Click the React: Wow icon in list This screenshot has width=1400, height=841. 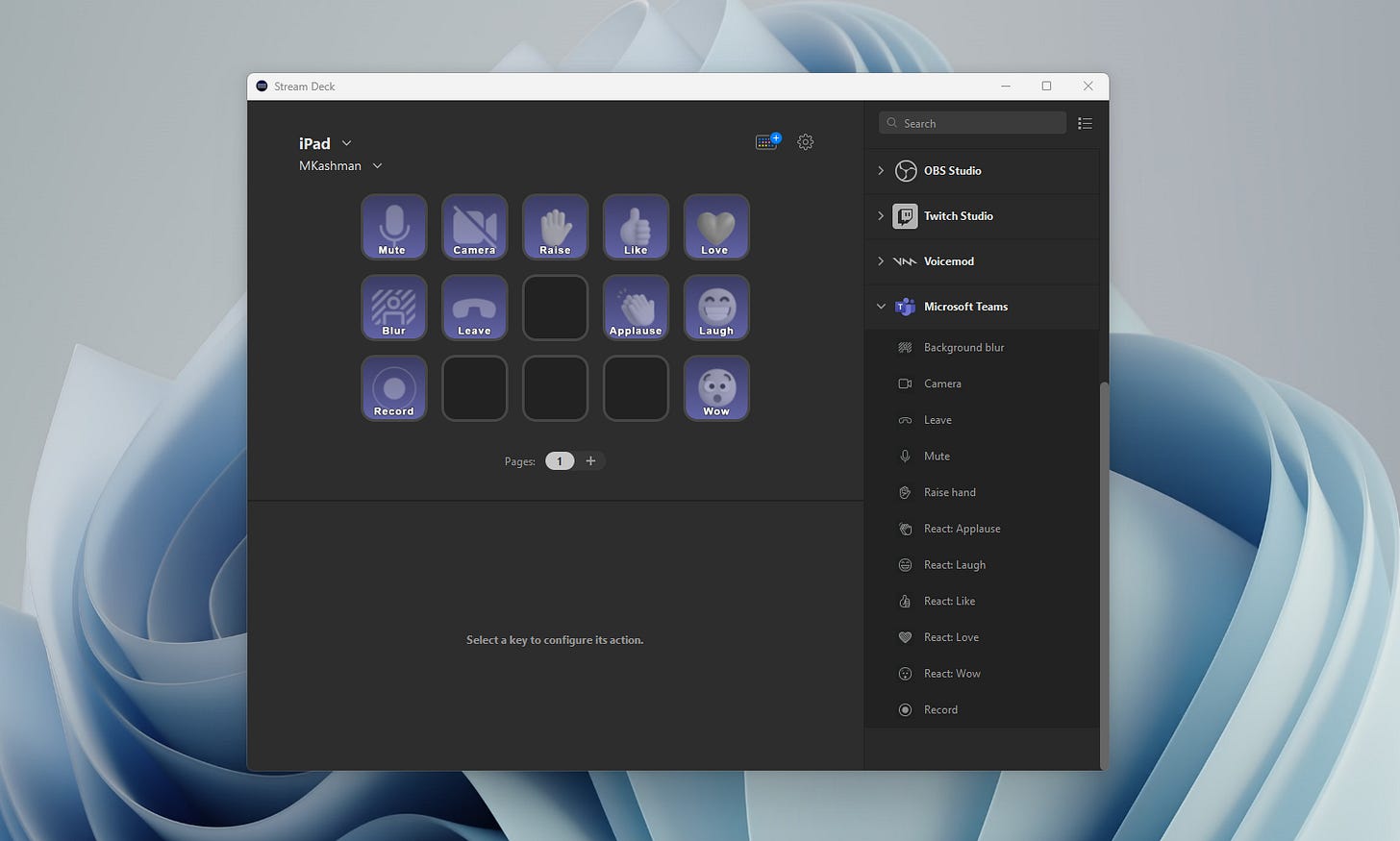pyautogui.click(x=905, y=674)
